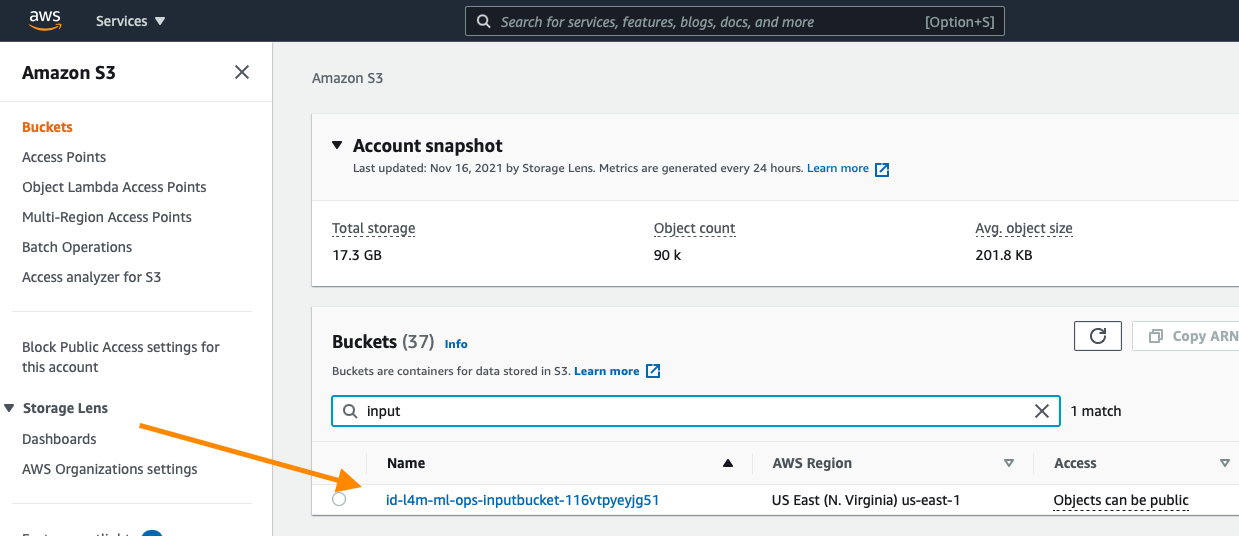Open the Services dropdown menu
1239x536 pixels.
(x=131, y=21)
